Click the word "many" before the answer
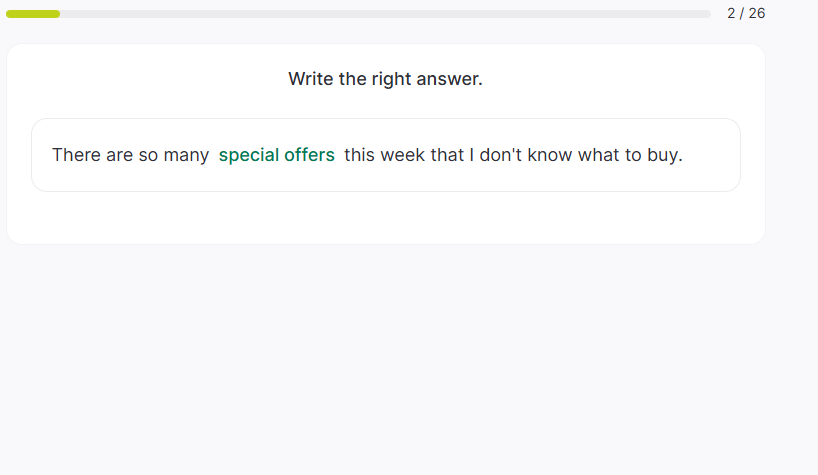Viewport: 818px width, 475px height. point(187,155)
